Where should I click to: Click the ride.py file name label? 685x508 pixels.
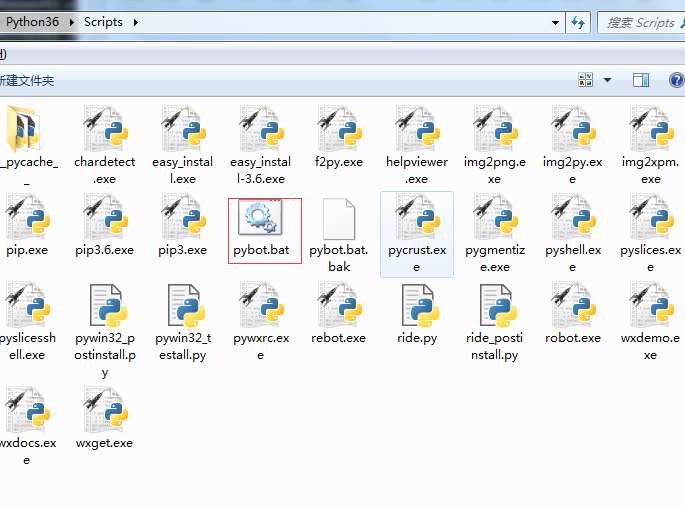[417, 338]
